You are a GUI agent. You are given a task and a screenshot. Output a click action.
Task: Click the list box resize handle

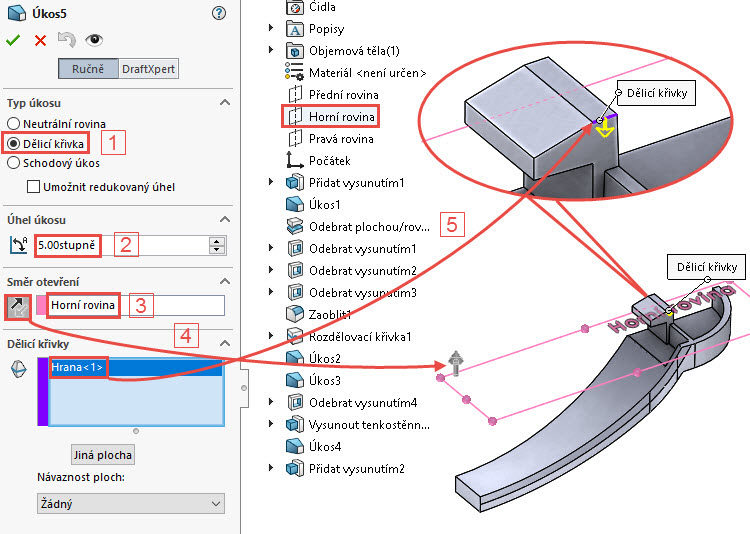click(136, 431)
